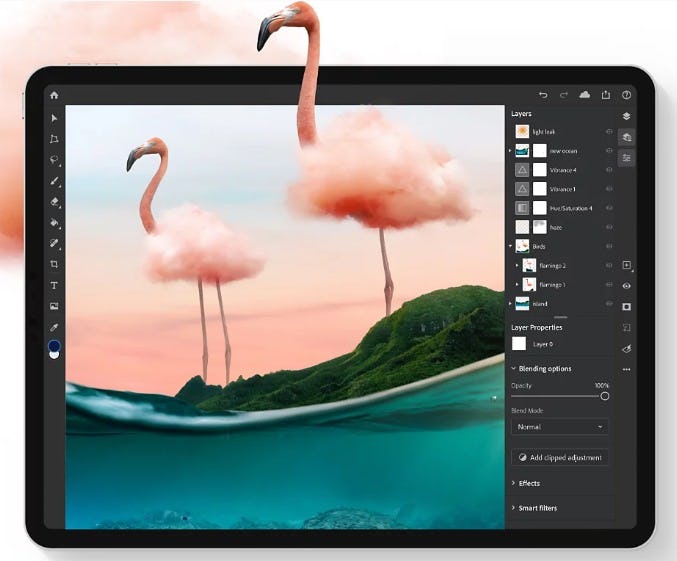Select the Layer 0 thumbnail in properties
Image resolution: width=677 pixels, height=561 pixels.
pyautogui.click(x=519, y=344)
